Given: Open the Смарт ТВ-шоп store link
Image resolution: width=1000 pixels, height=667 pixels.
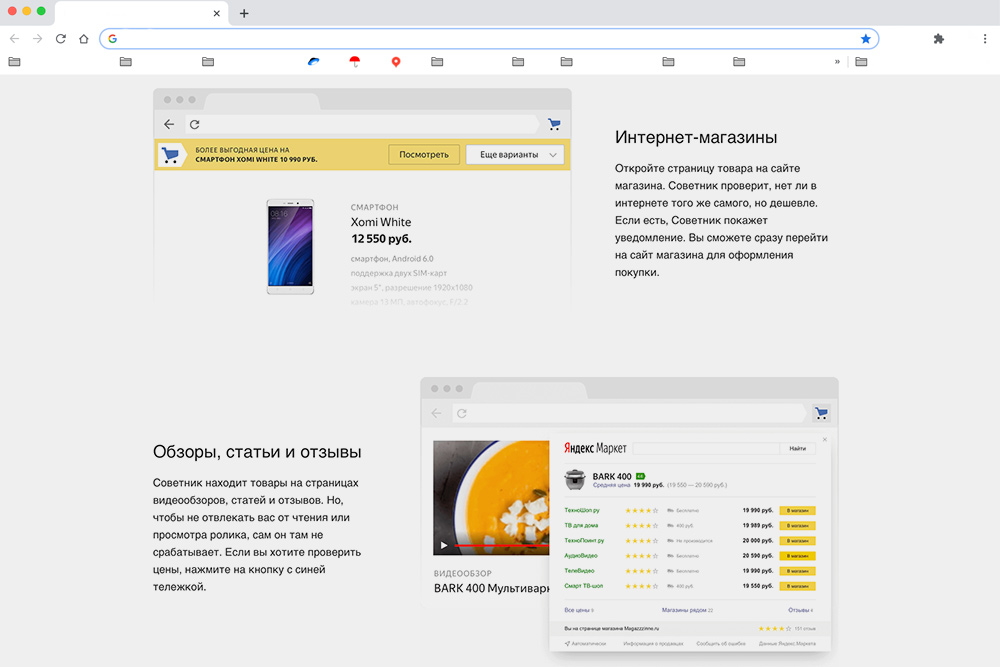Looking at the screenshot, I should click(x=584, y=585).
